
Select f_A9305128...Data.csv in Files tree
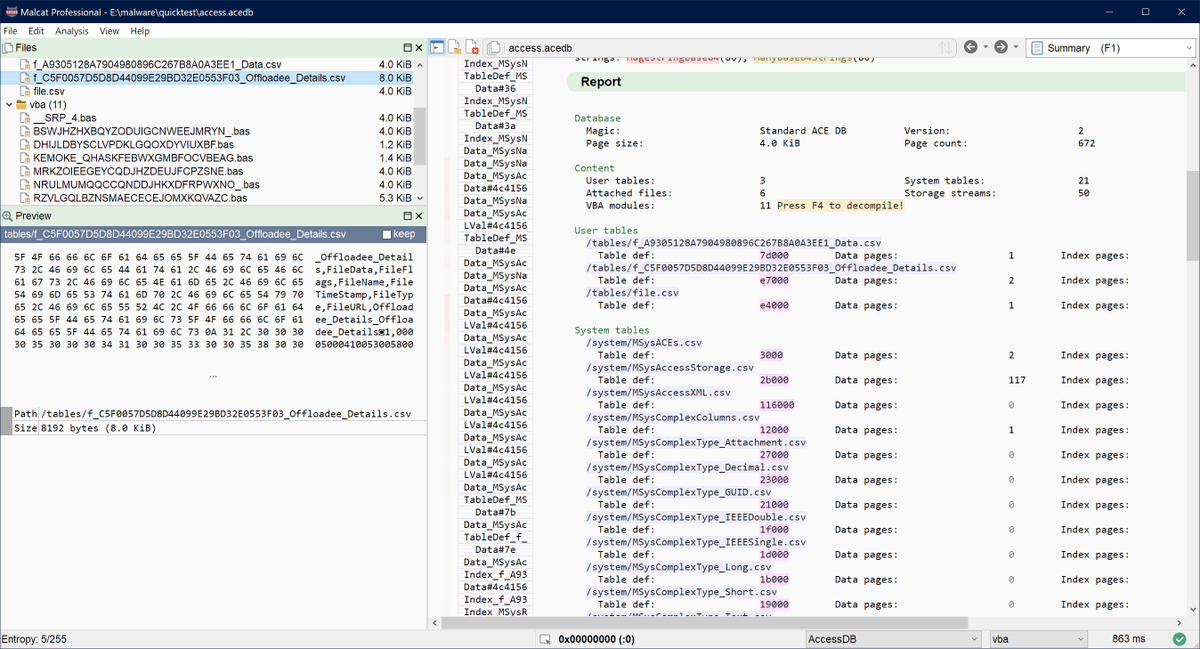tap(207, 64)
